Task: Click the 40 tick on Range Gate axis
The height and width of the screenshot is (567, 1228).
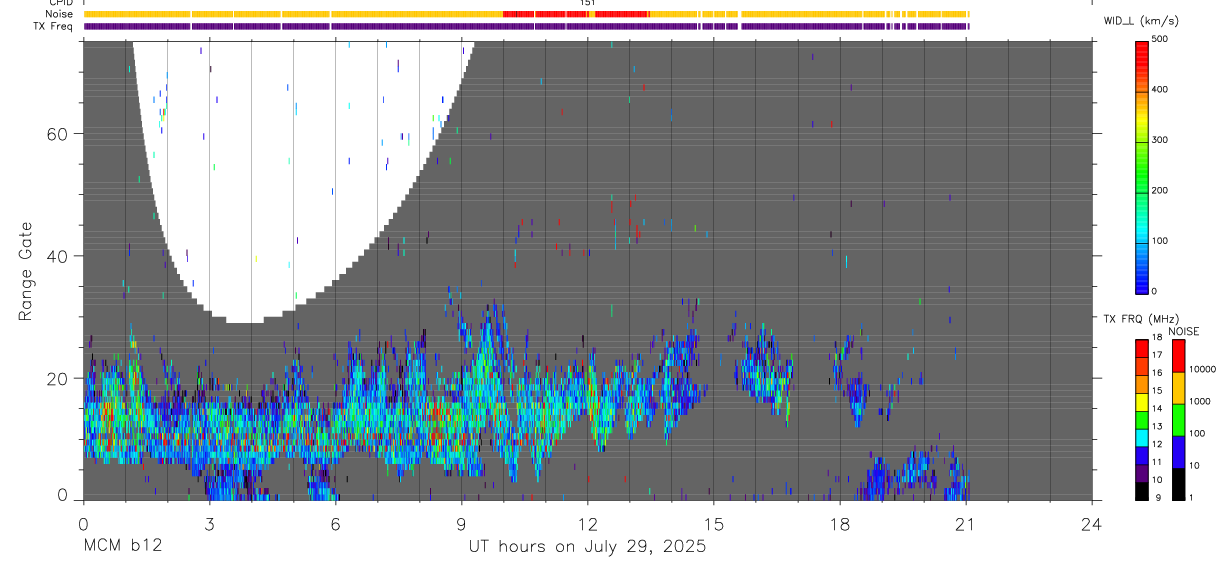Action: click(x=56, y=256)
